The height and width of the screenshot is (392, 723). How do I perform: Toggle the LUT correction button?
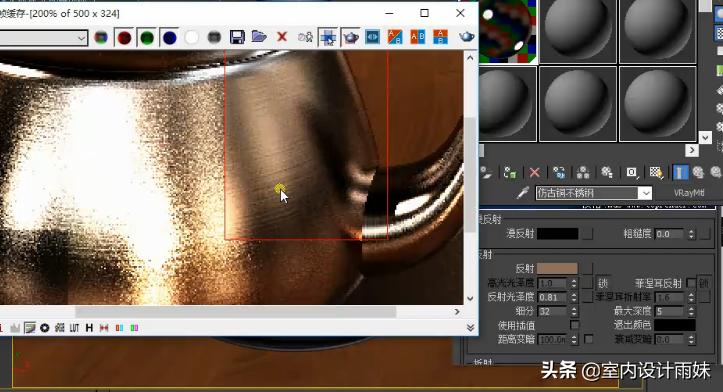click(74, 328)
